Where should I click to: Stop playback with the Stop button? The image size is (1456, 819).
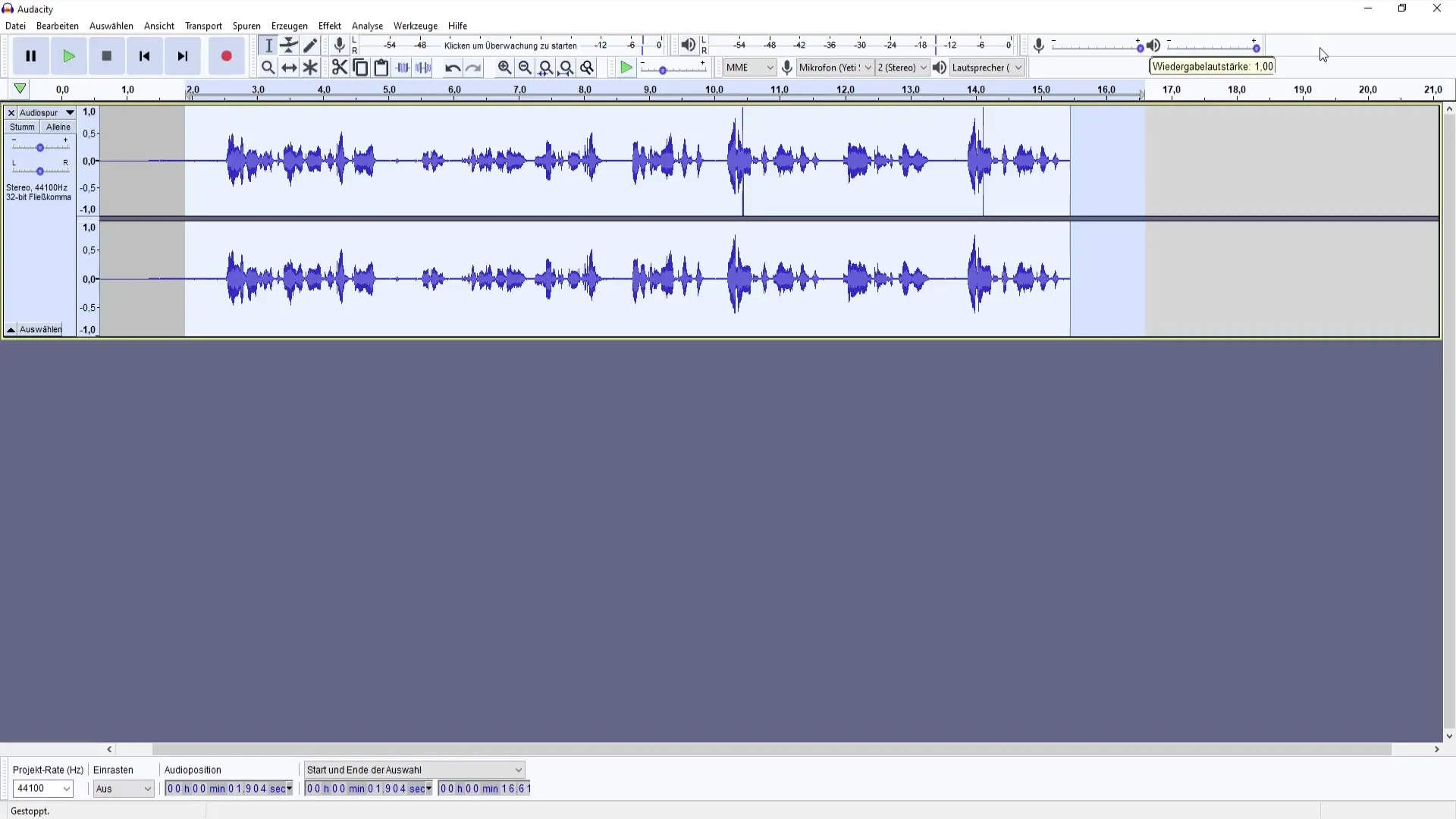(107, 56)
